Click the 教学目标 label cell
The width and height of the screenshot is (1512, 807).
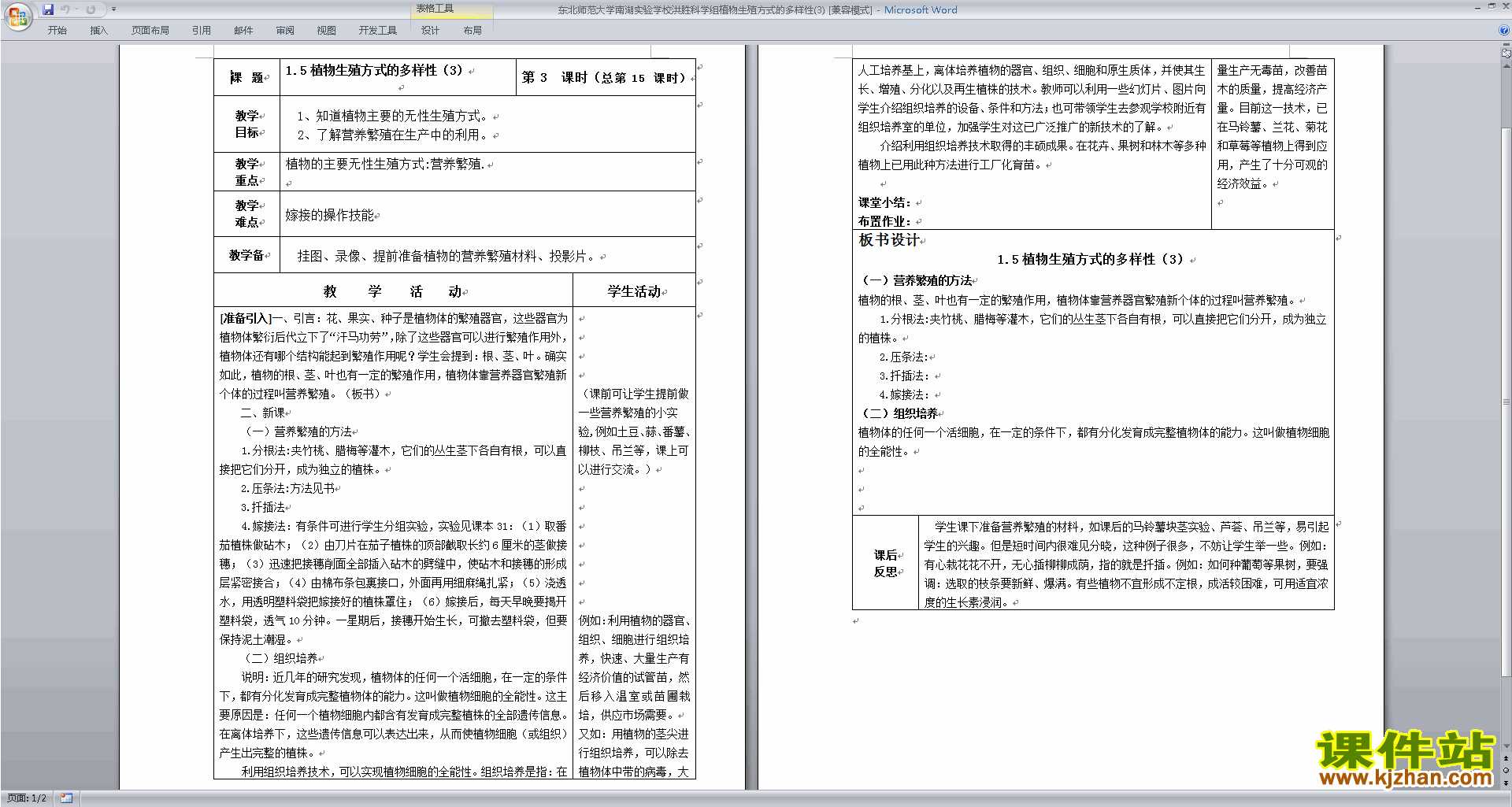point(246,124)
